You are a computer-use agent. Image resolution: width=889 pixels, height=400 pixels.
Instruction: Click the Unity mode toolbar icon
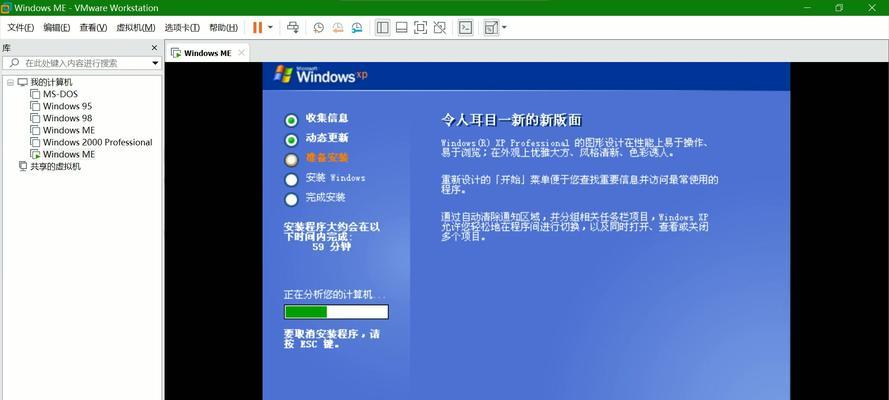pos(439,27)
